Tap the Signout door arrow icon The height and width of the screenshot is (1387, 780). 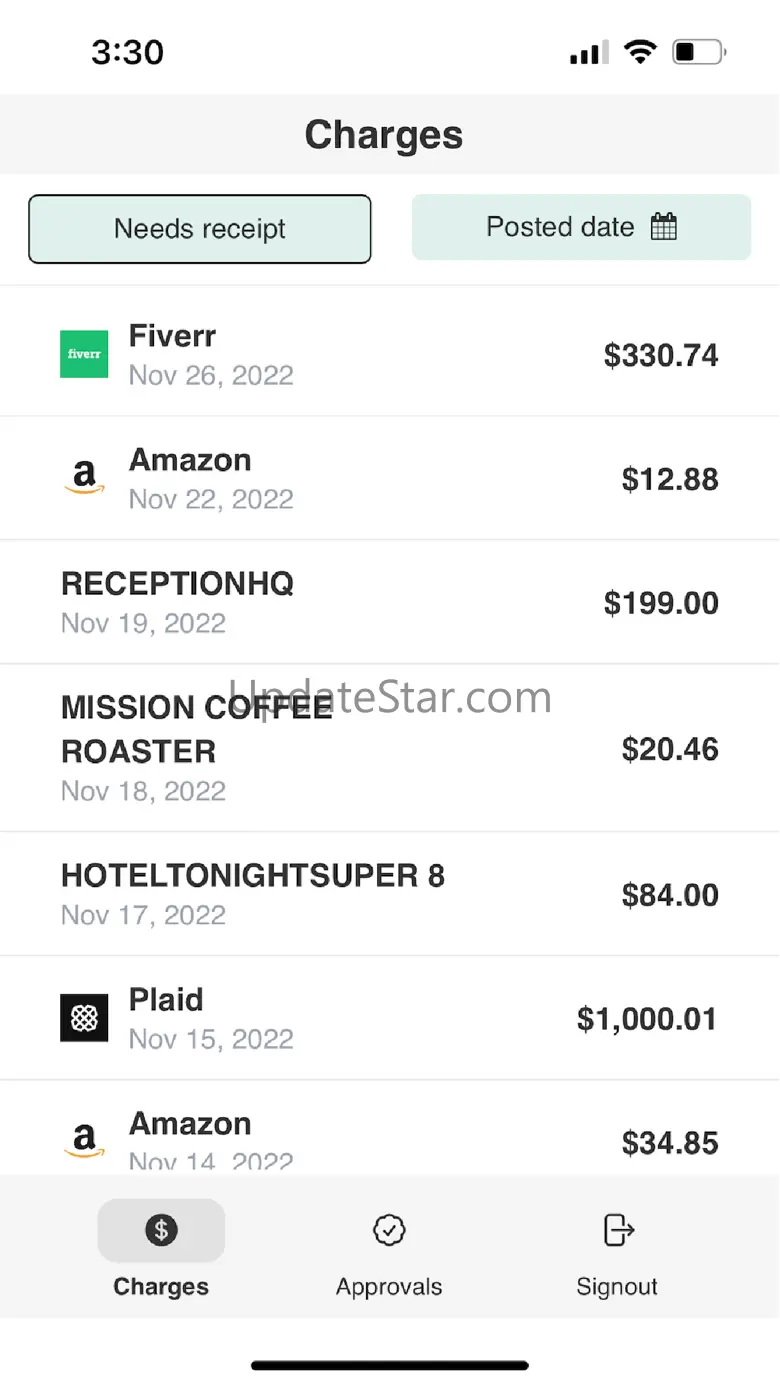tap(618, 1230)
